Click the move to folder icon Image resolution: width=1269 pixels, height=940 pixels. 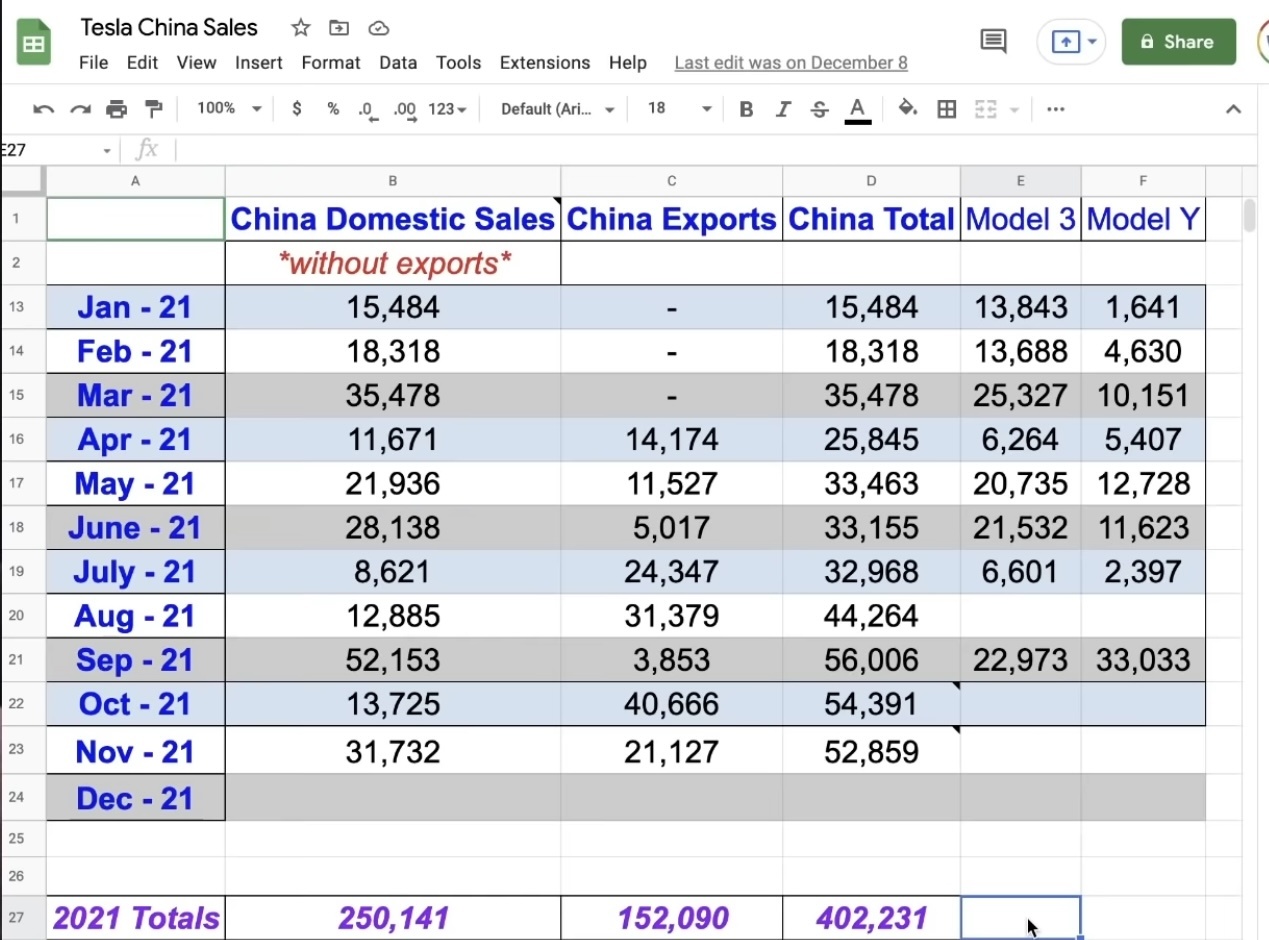click(339, 28)
